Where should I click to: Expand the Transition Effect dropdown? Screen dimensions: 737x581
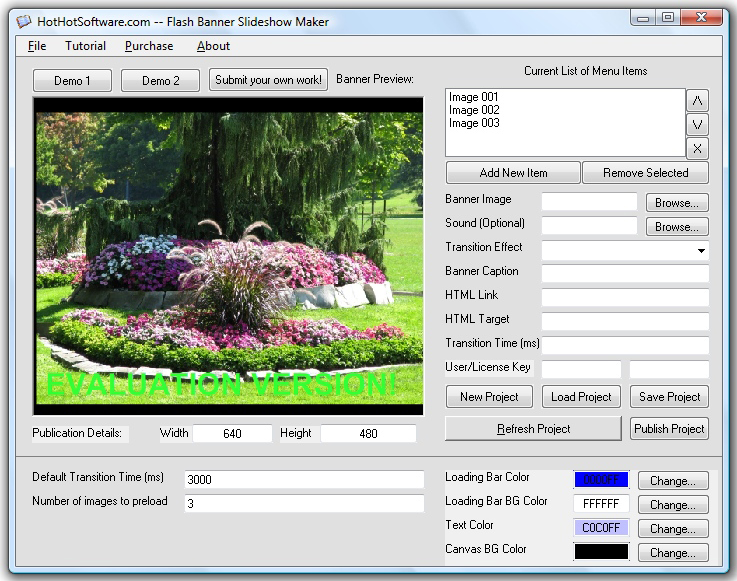(x=702, y=251)
